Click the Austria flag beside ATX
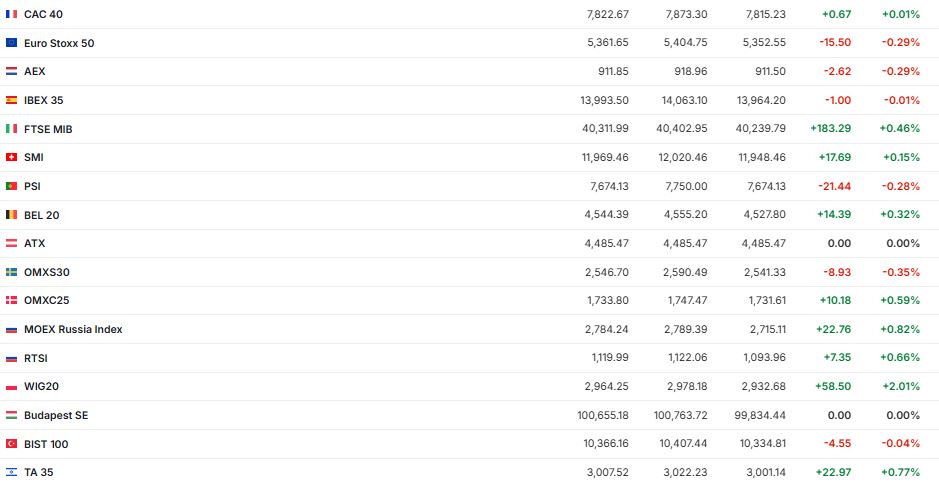939x485 pixels. [11, 243]
